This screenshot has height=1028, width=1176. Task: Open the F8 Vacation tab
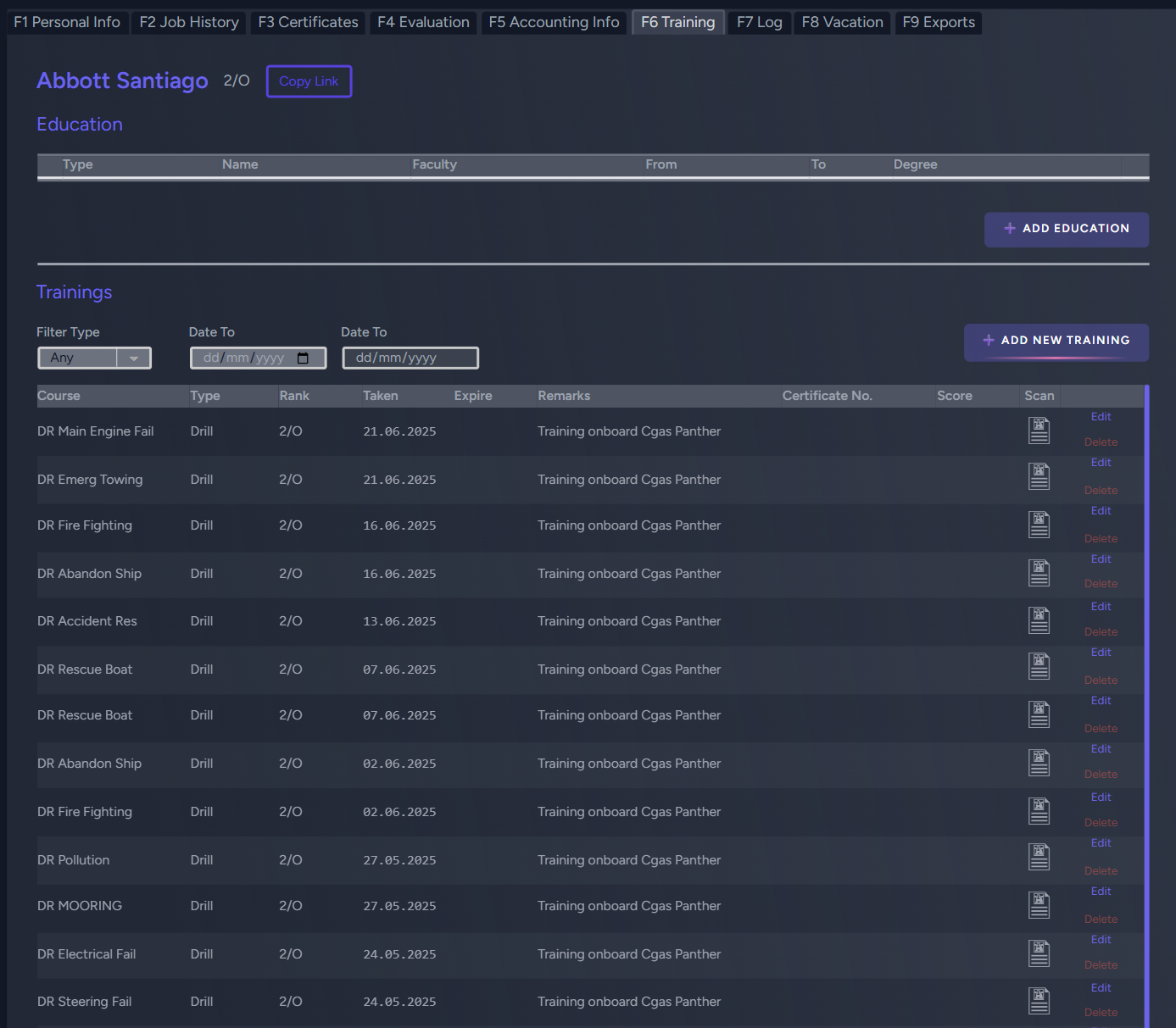pyautogui.click(x=842, y=22)
